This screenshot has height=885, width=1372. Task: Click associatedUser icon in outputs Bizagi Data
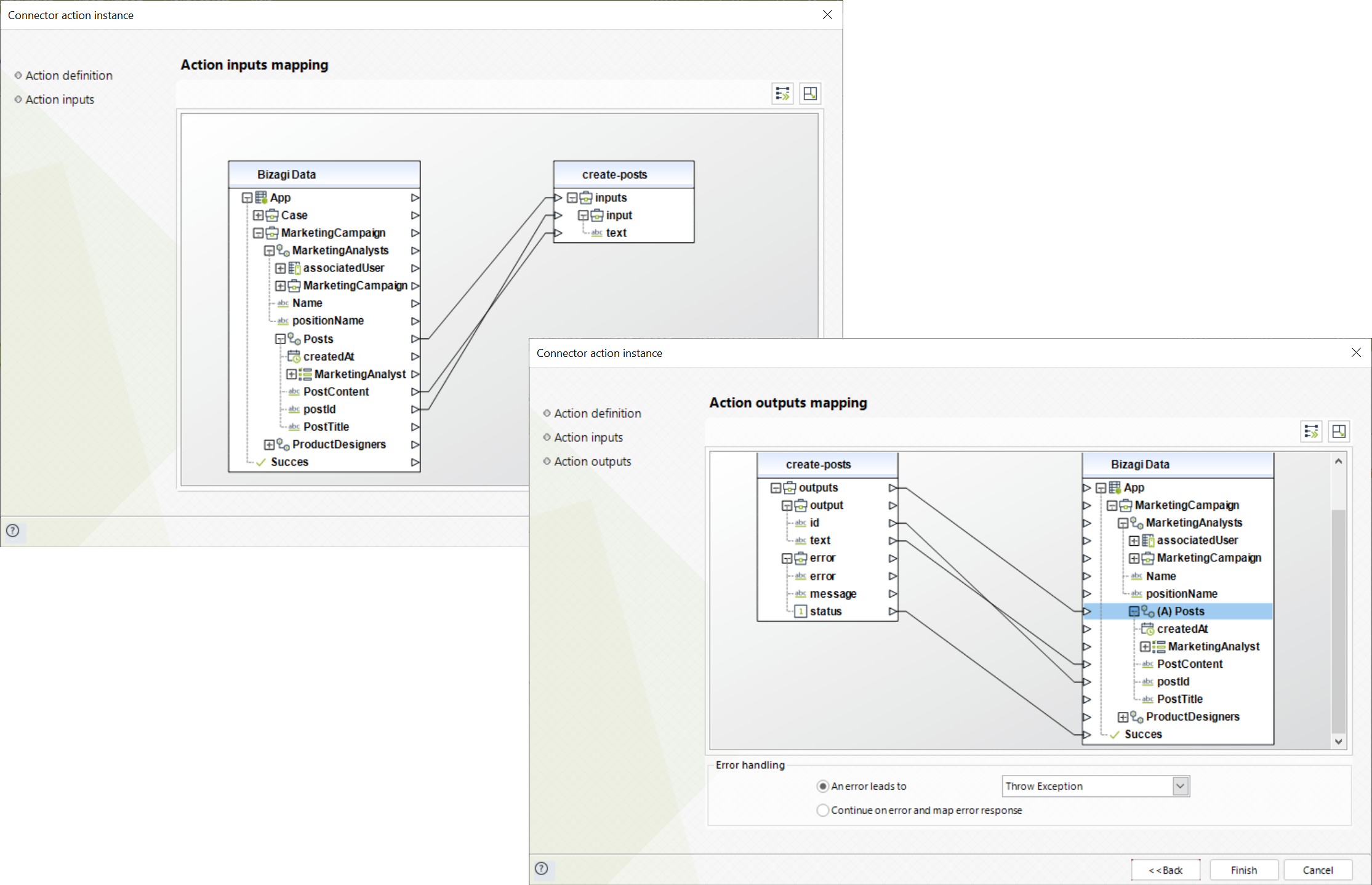(1148, 540)
